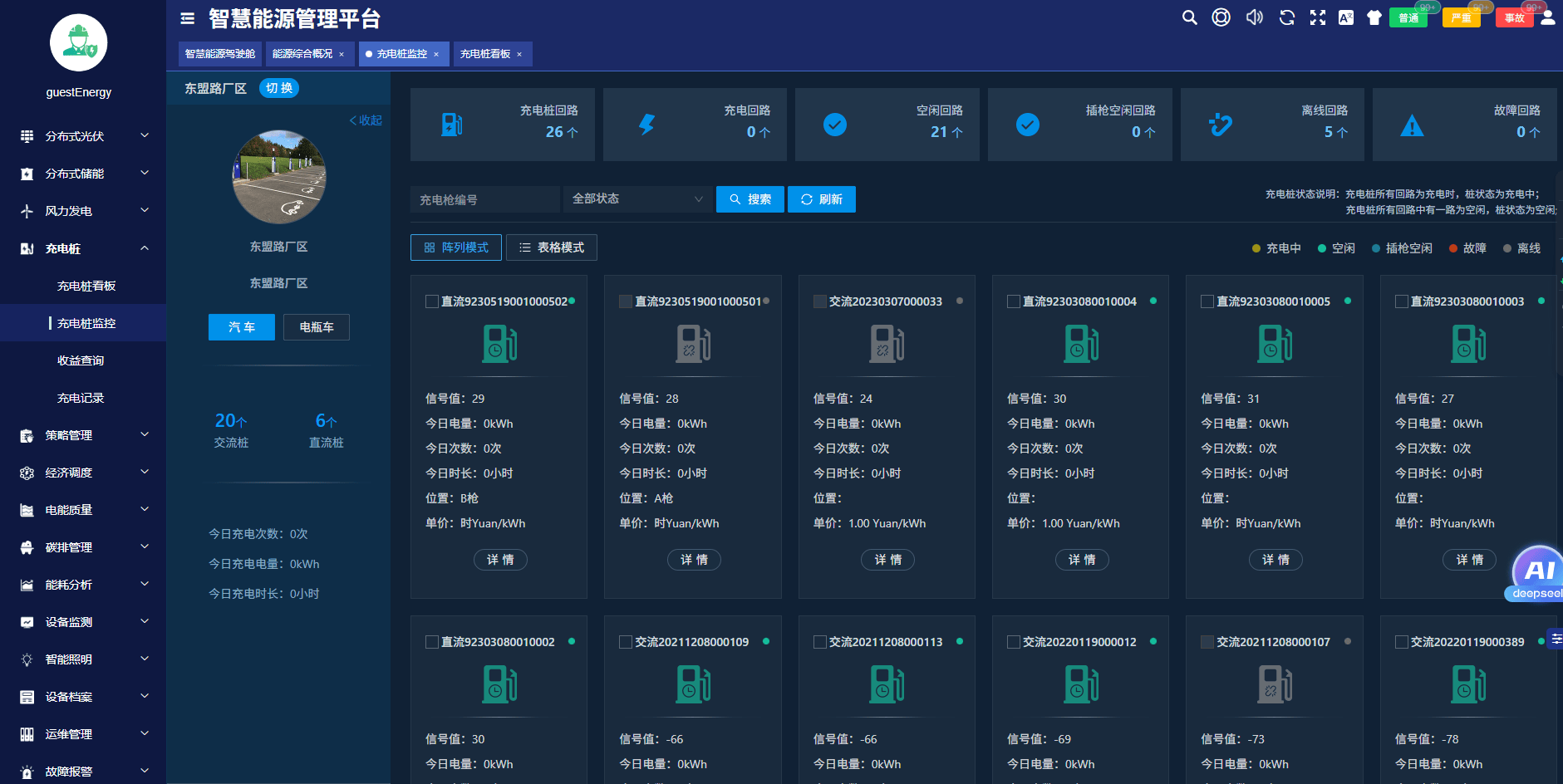Click the refresh arrows icon in the header
Image resolution: width=1563 pixels, height=784 pixels.
tap(1287, 17)
